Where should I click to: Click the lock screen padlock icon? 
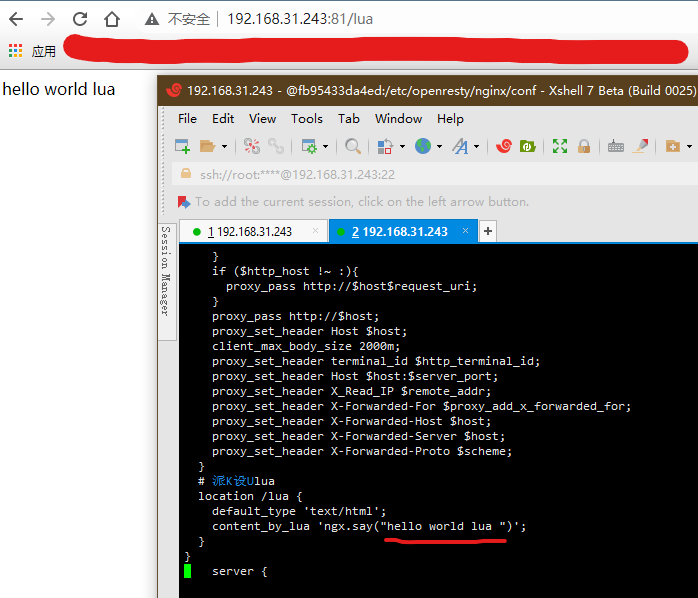584,146
